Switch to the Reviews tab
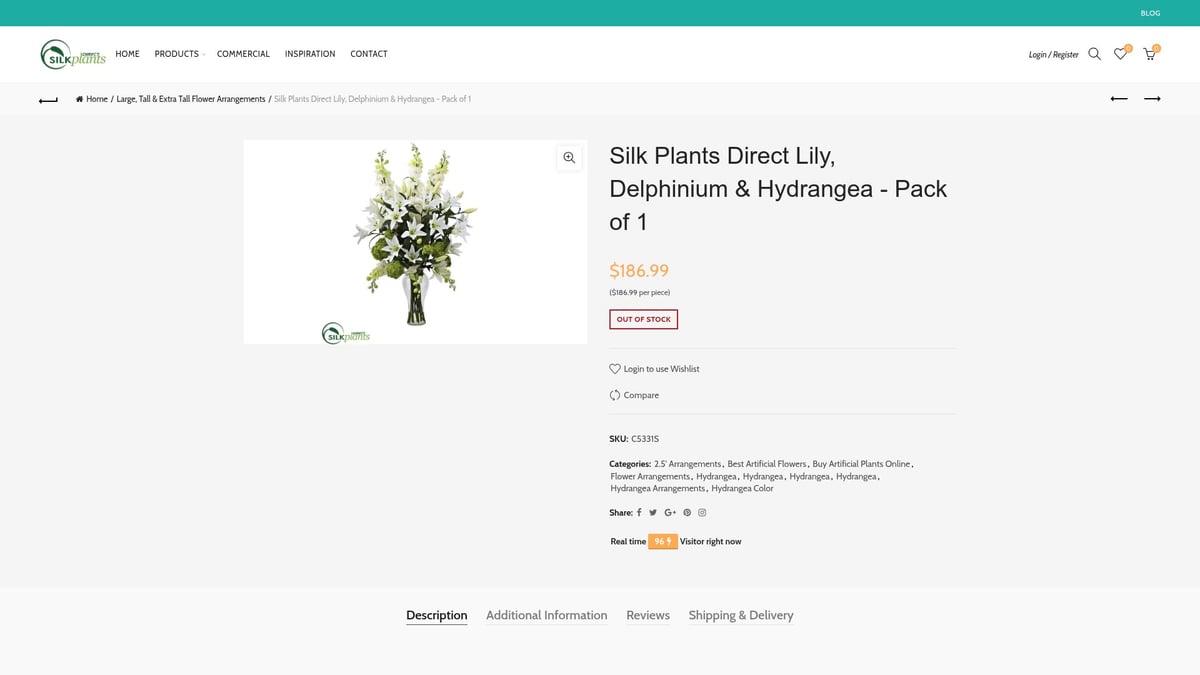Viewport: 1200px width, 675px height. (648, 615)
